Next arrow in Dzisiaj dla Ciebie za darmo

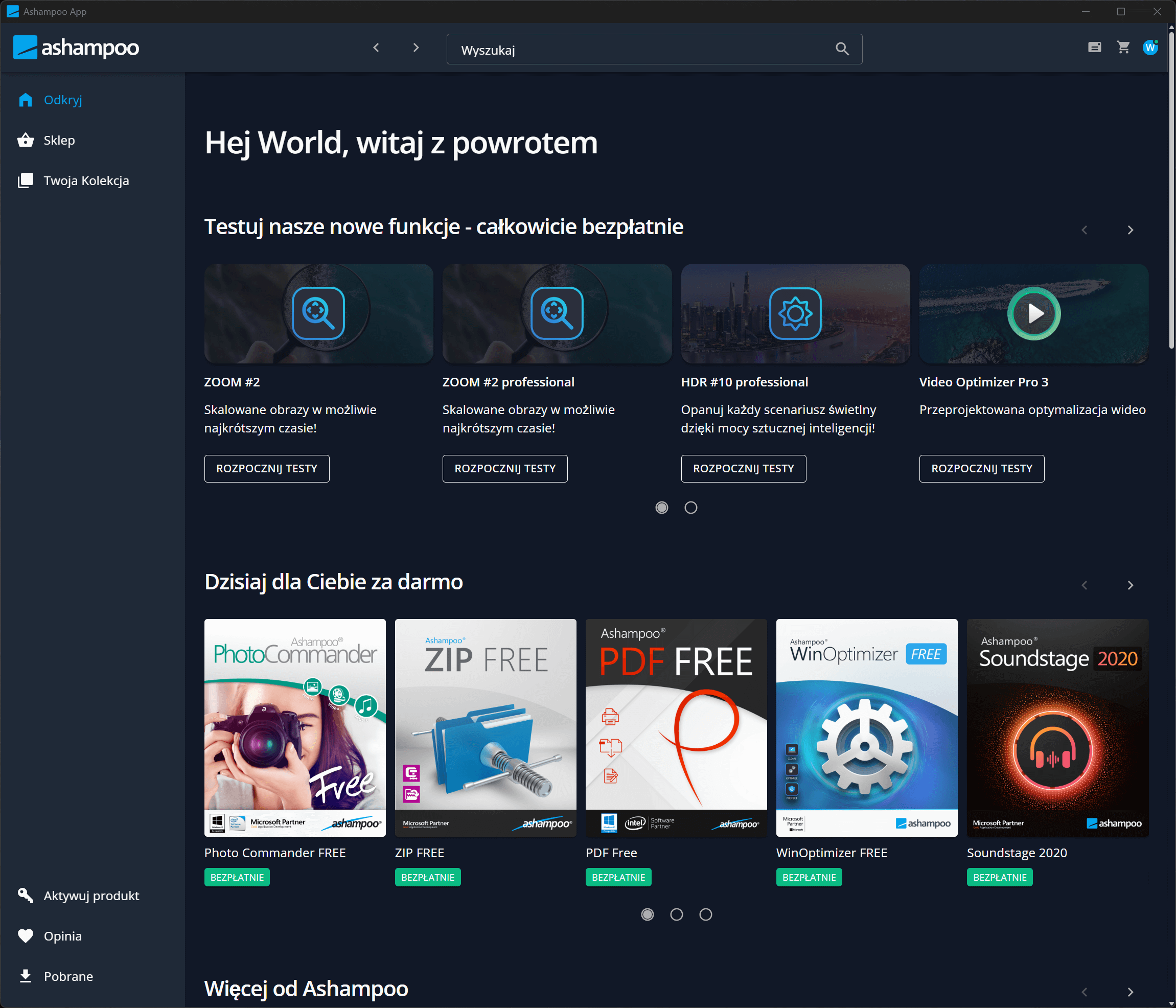1131,585
